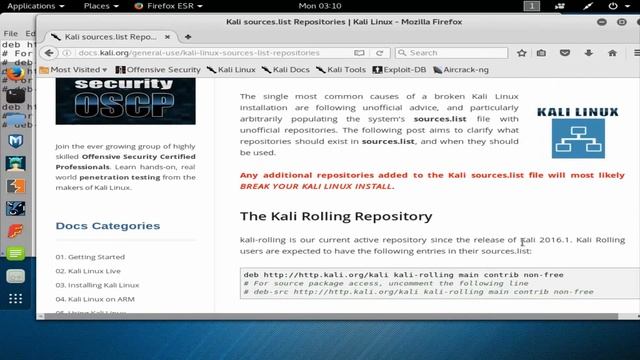Screen dimensions: 640x360
Task: Expand the Most Visited bookmarks dropdown
Action: [73, 70]
